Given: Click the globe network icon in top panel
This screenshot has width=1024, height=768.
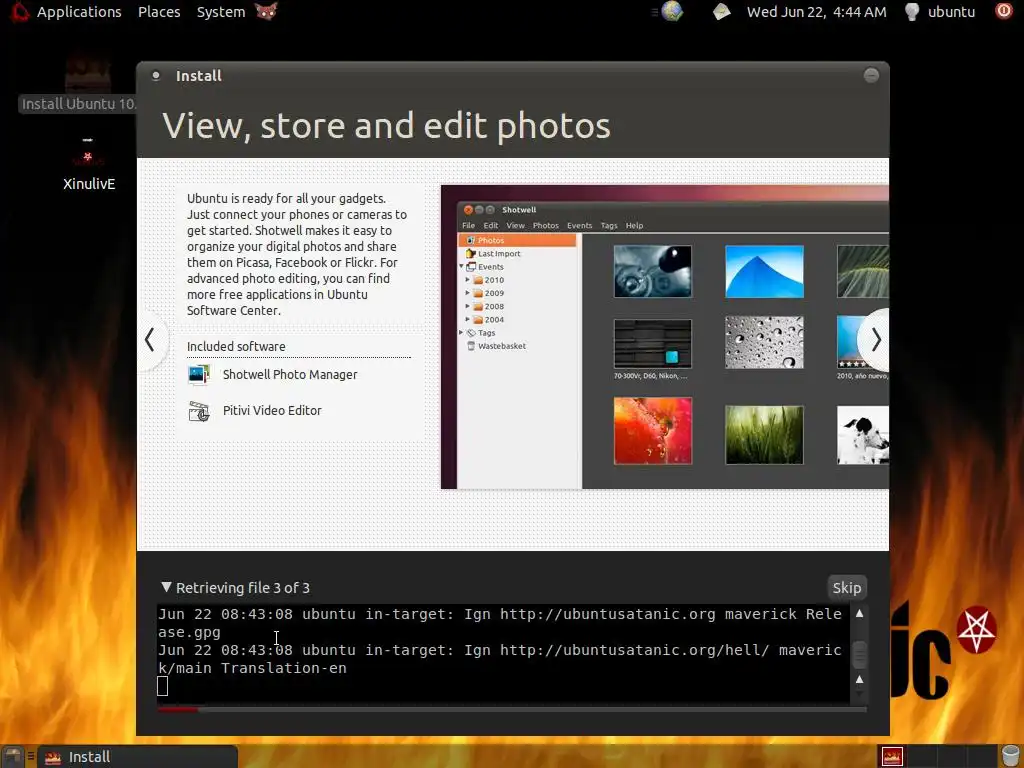Looking at the screenshot, I should click(672, 11).
